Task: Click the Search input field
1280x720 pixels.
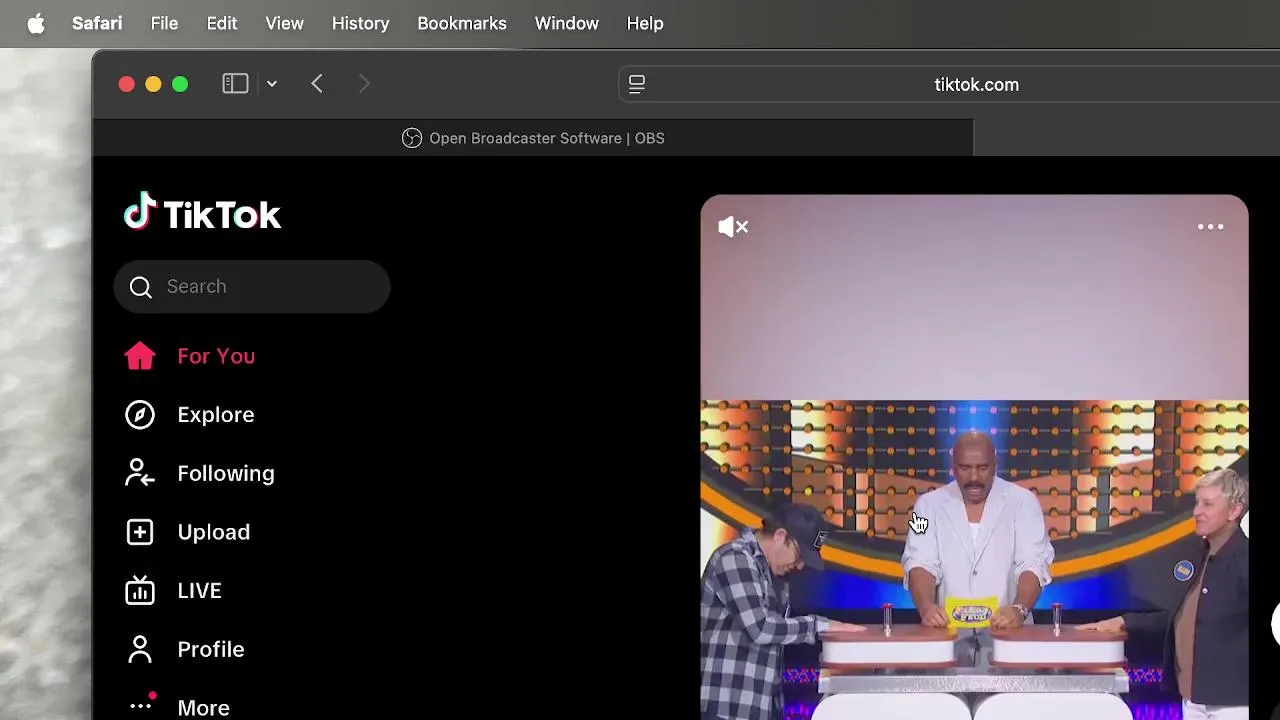Action: (252, 287)
